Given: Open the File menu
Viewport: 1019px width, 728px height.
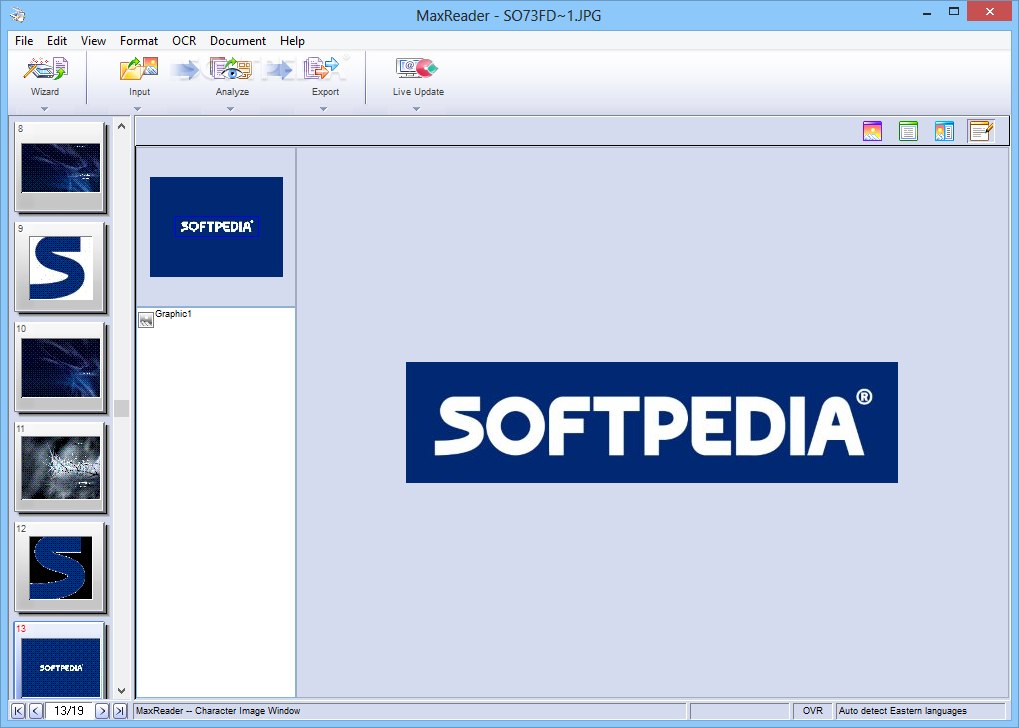Looking at the screenshot, I should point(24,40).
